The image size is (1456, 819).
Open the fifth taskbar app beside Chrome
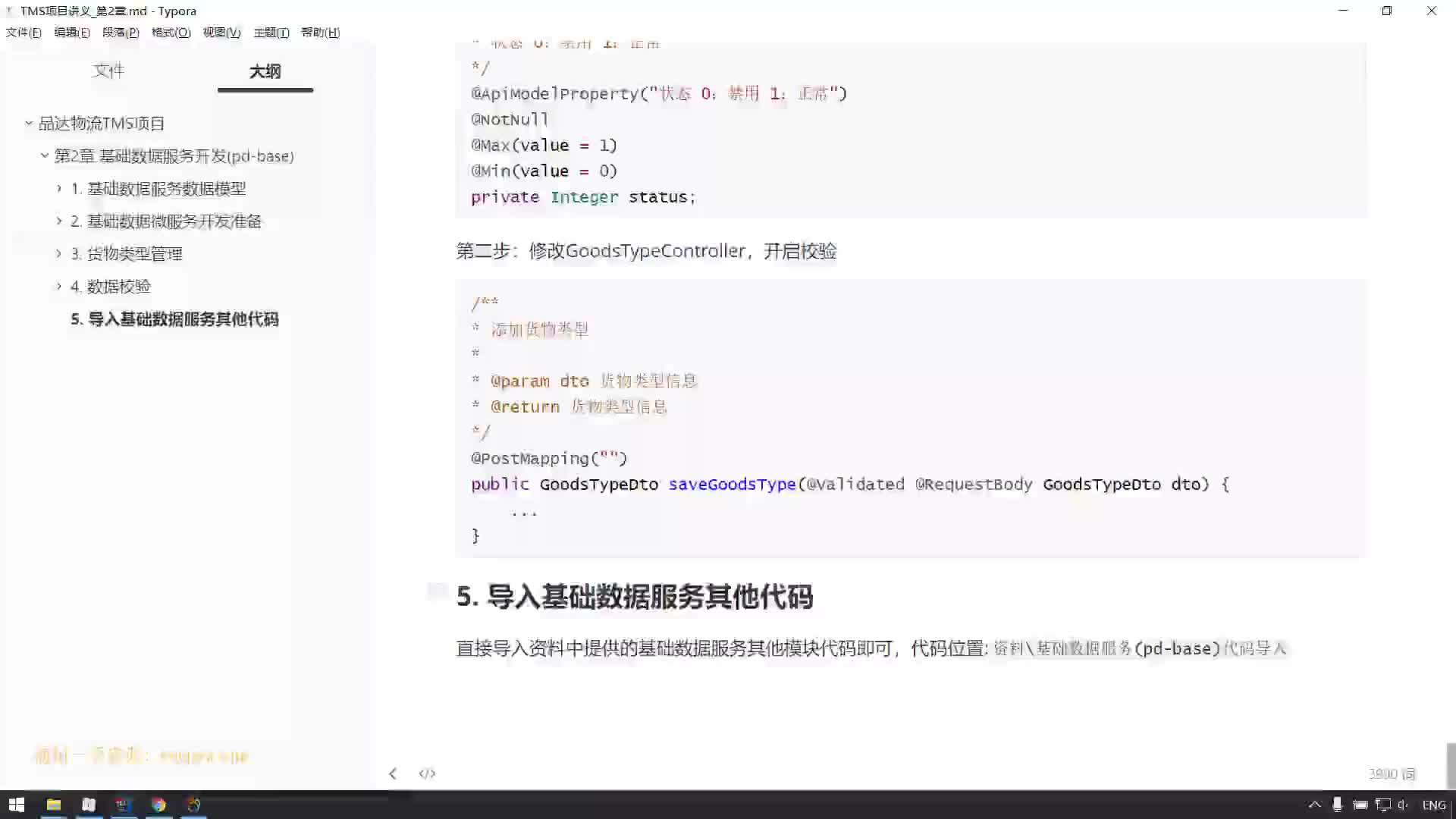(193, 805)
